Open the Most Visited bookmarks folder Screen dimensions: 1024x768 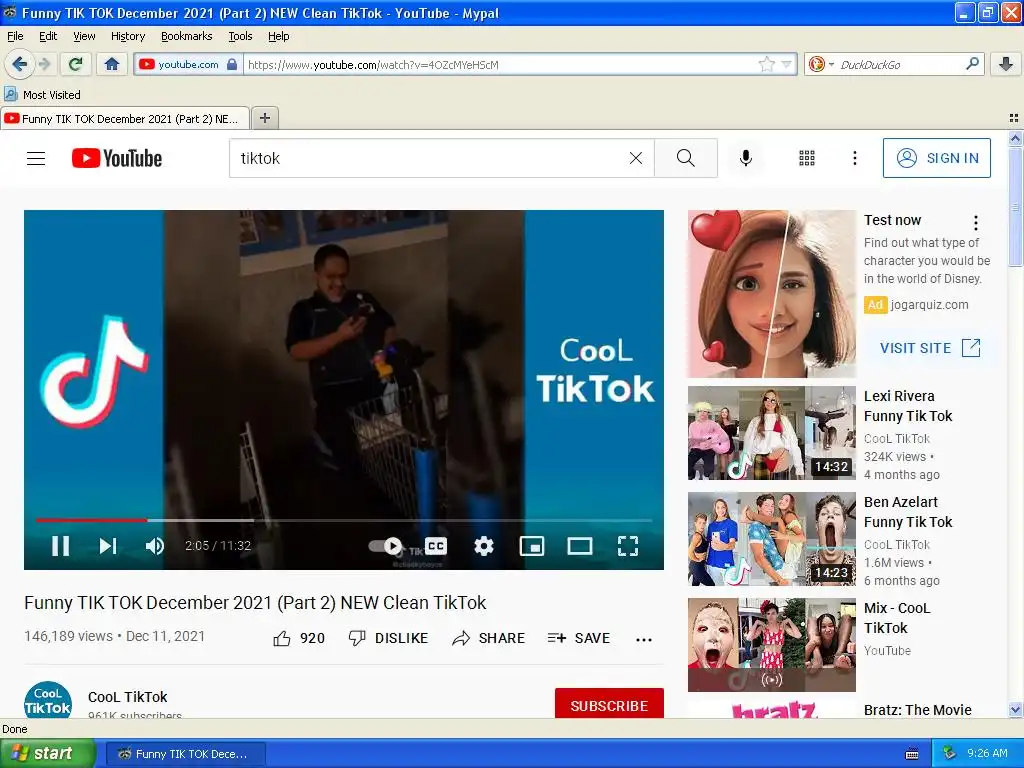42,95
